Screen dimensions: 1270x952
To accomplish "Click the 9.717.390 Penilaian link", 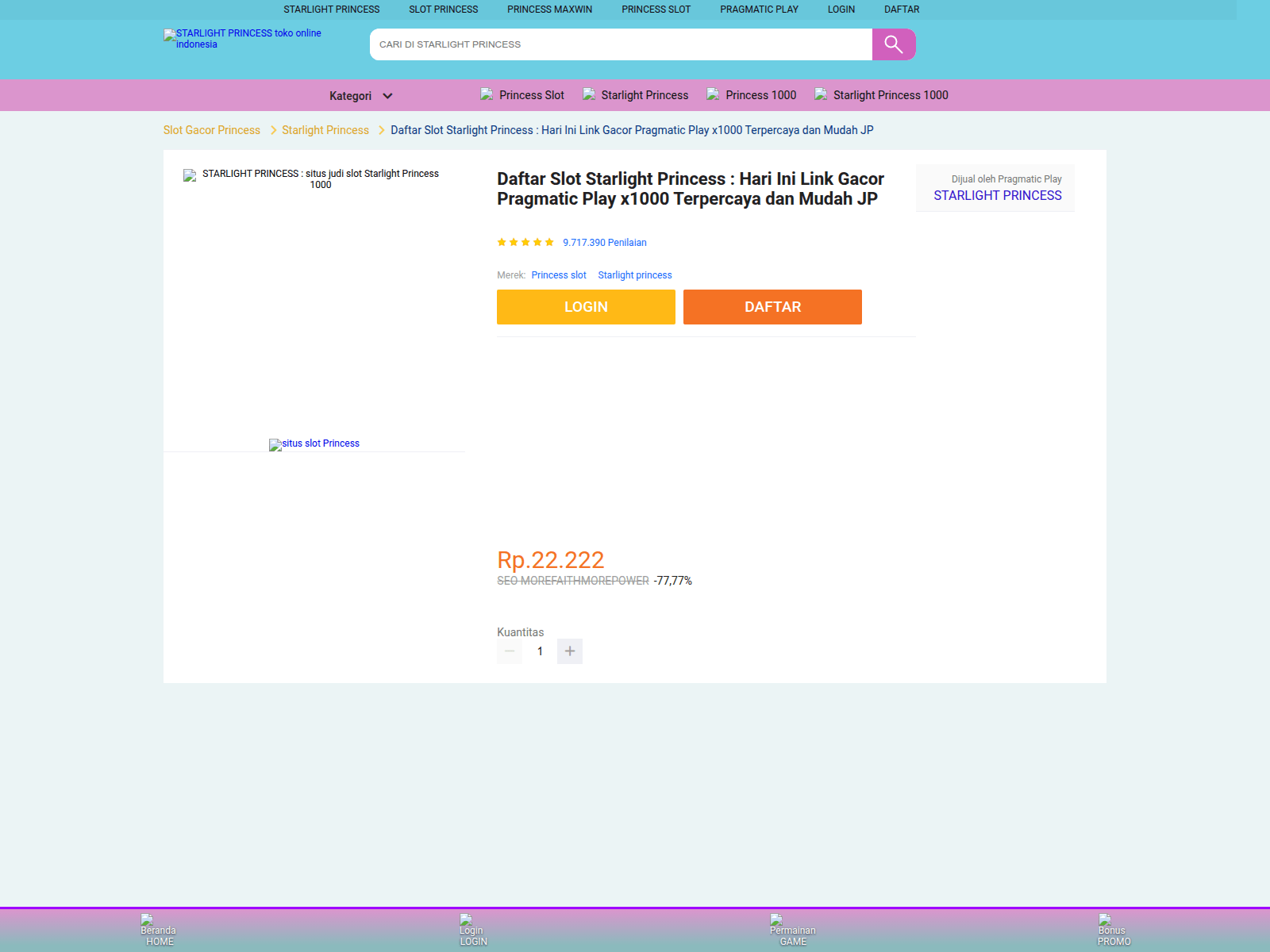I will (x=604, y=242).
